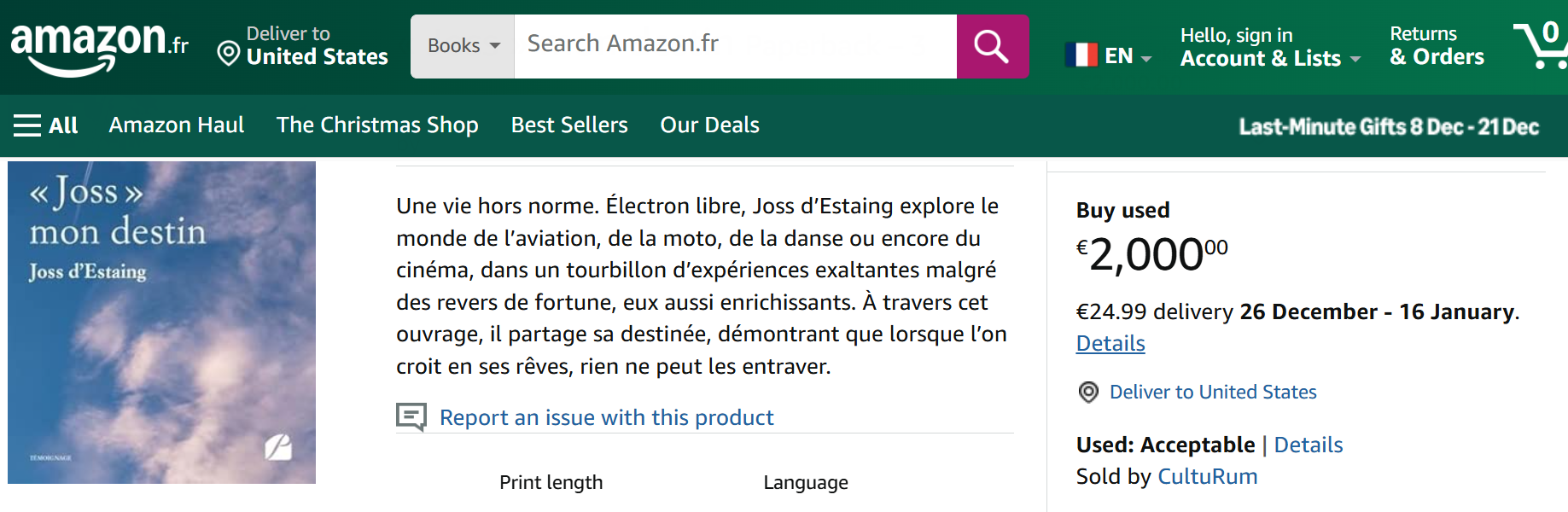The image size is (1568, 512).
Task: Open Amazon Haul in navigation bar
Action: coord(177,125)
